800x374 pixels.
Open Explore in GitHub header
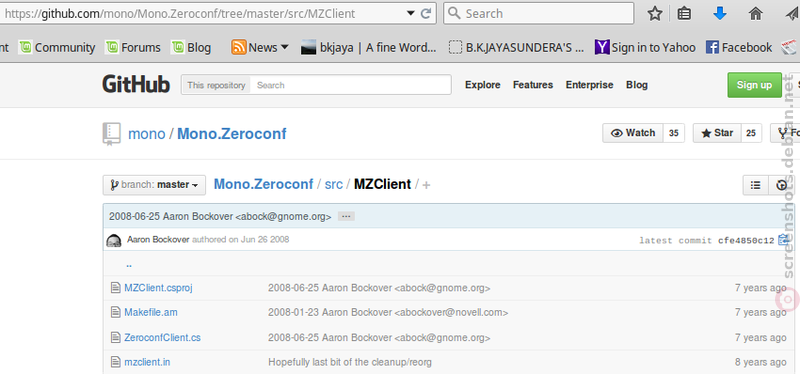coord(483,85)
